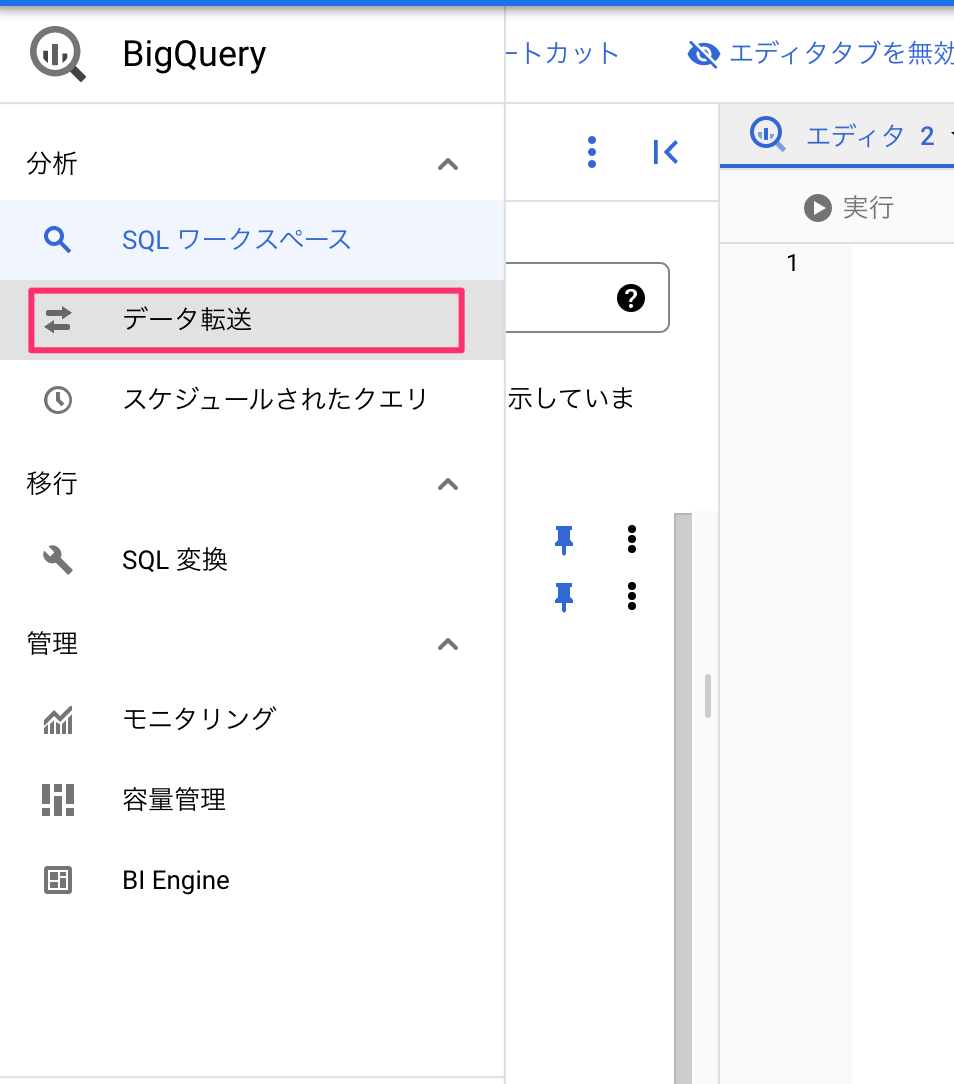954x1084 pixels.
Task: Click the BigQuery logo icon
Action: tap(57, 54)
